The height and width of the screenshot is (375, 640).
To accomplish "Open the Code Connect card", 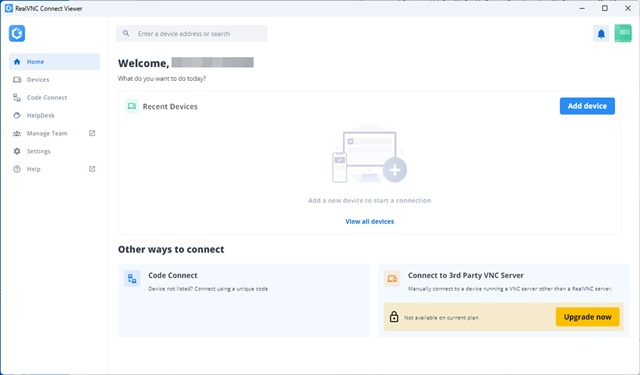I will click(244, 300).
